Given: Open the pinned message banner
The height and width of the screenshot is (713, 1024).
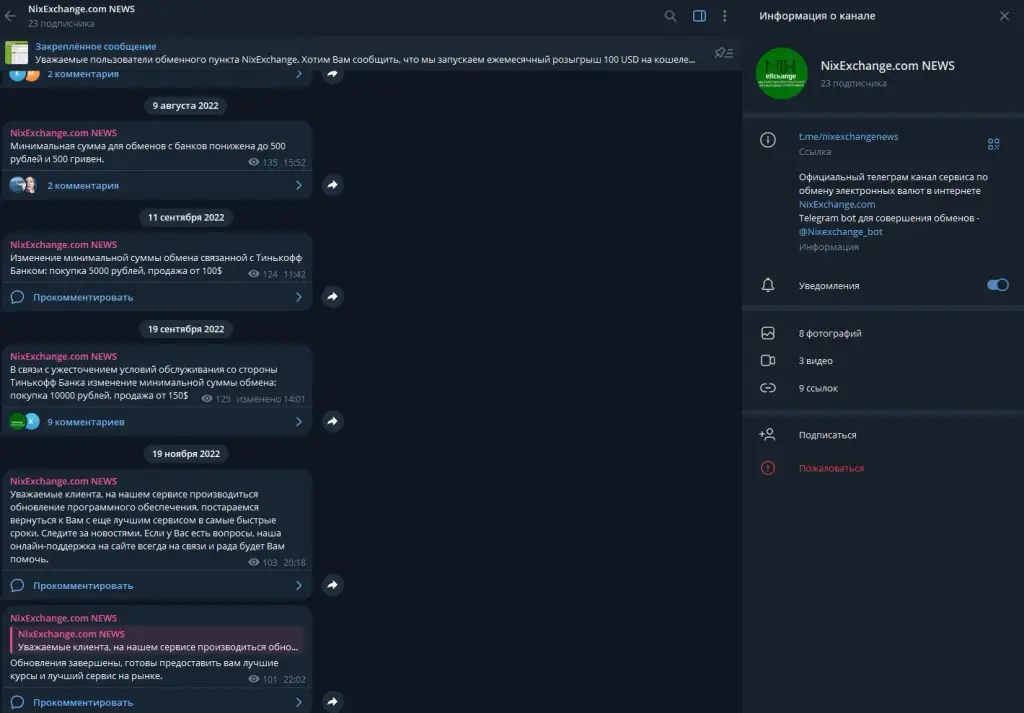Looking at the screenshot, I should [366, 53].
